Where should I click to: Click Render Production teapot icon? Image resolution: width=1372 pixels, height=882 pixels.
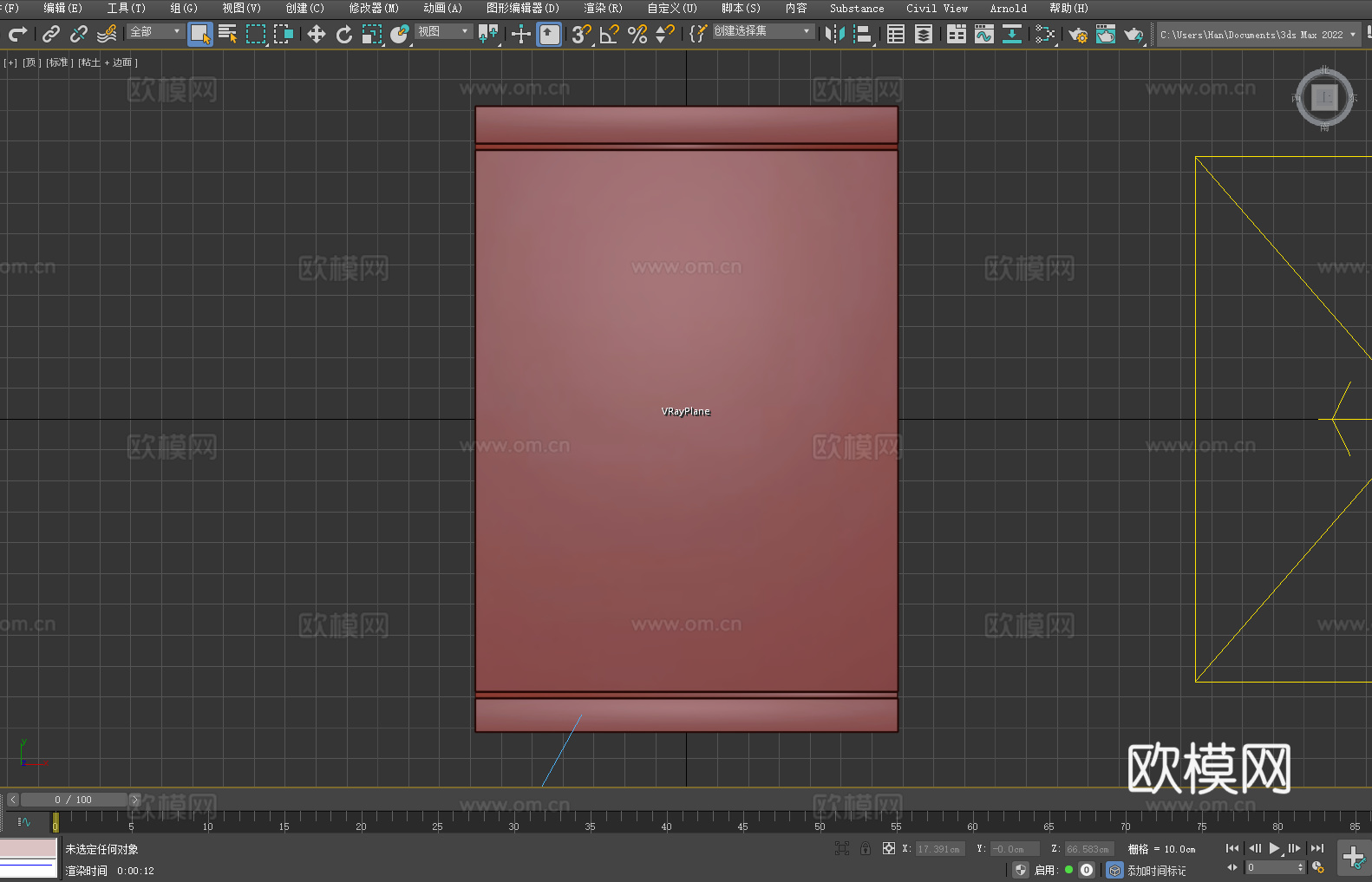tap(1134, 34)
